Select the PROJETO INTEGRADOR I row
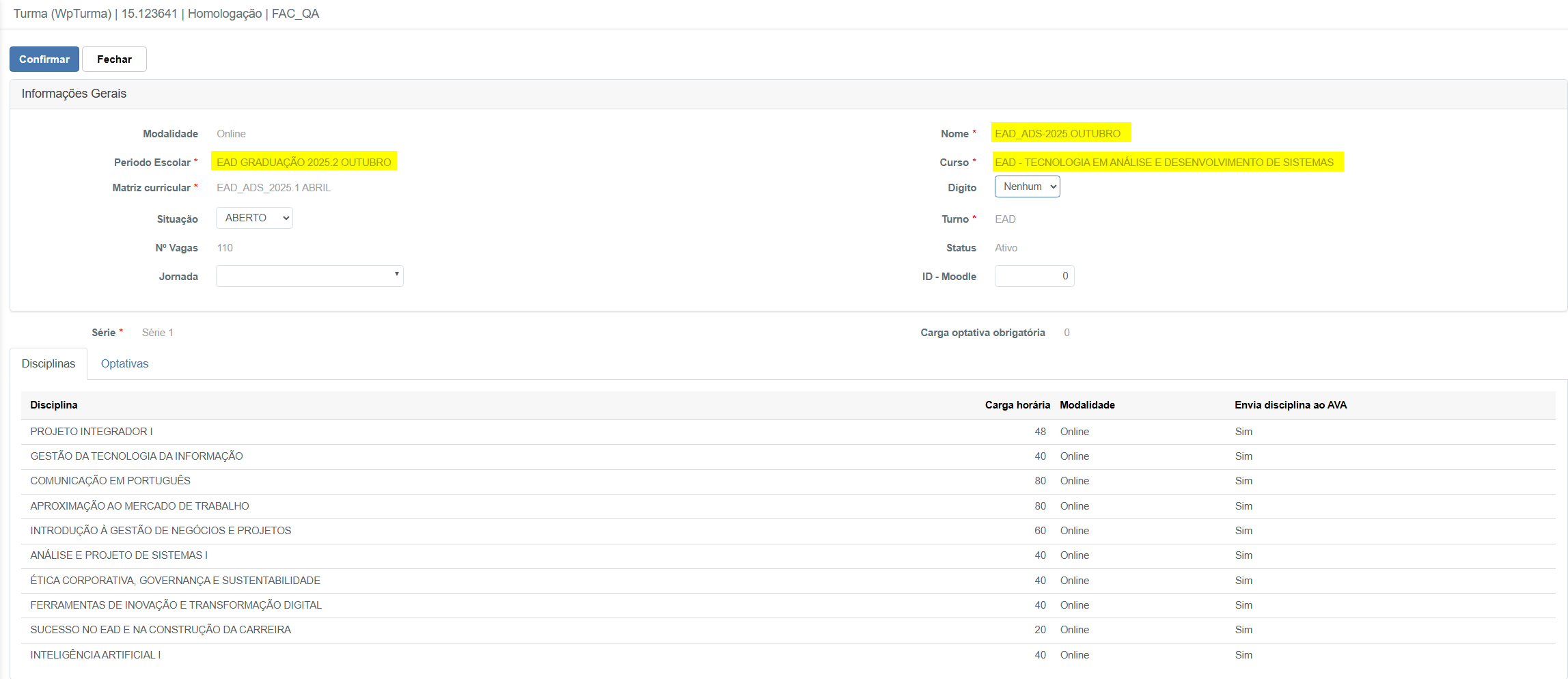This screenshot has width=1568, height=679. tap(92, 432)
